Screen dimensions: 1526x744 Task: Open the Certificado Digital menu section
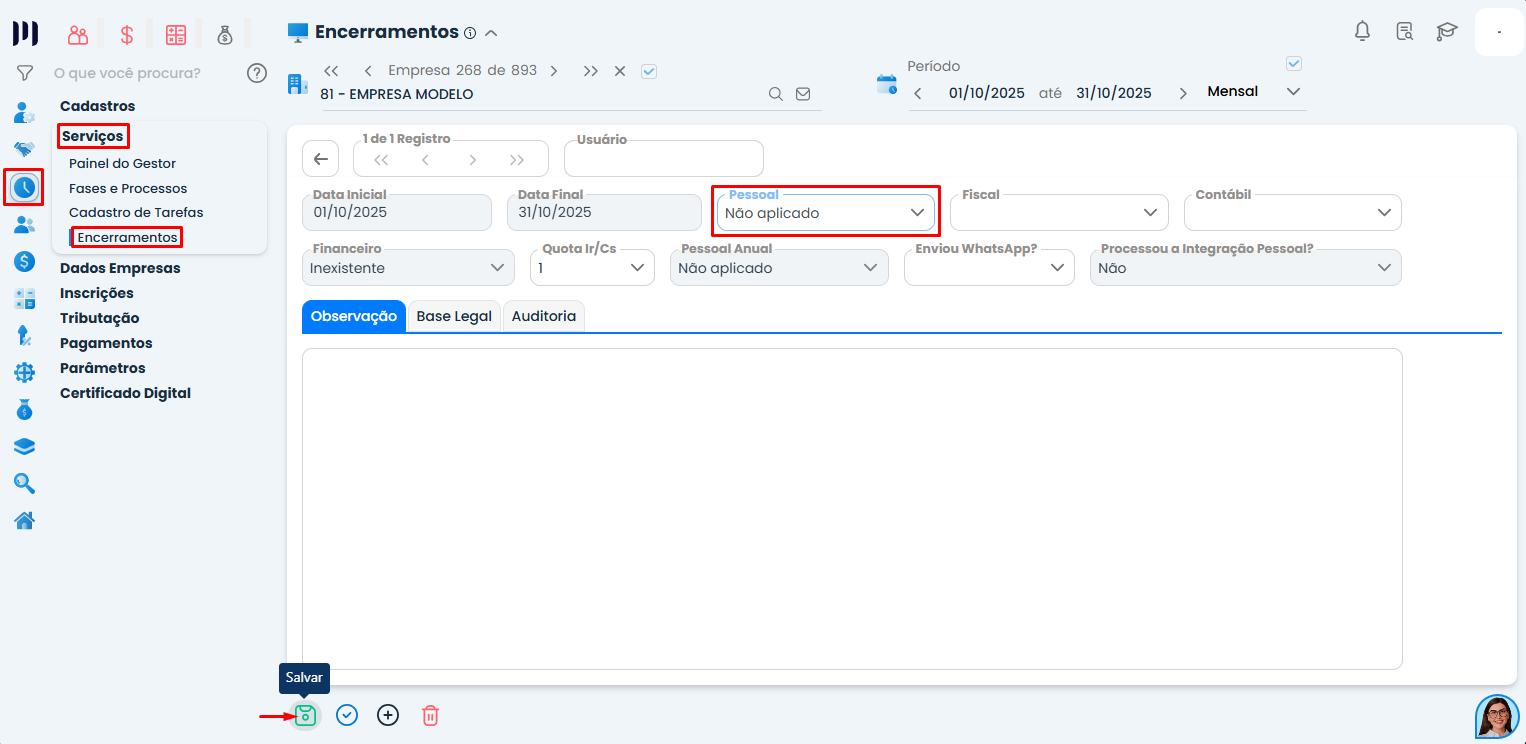[x=125, y=393]
